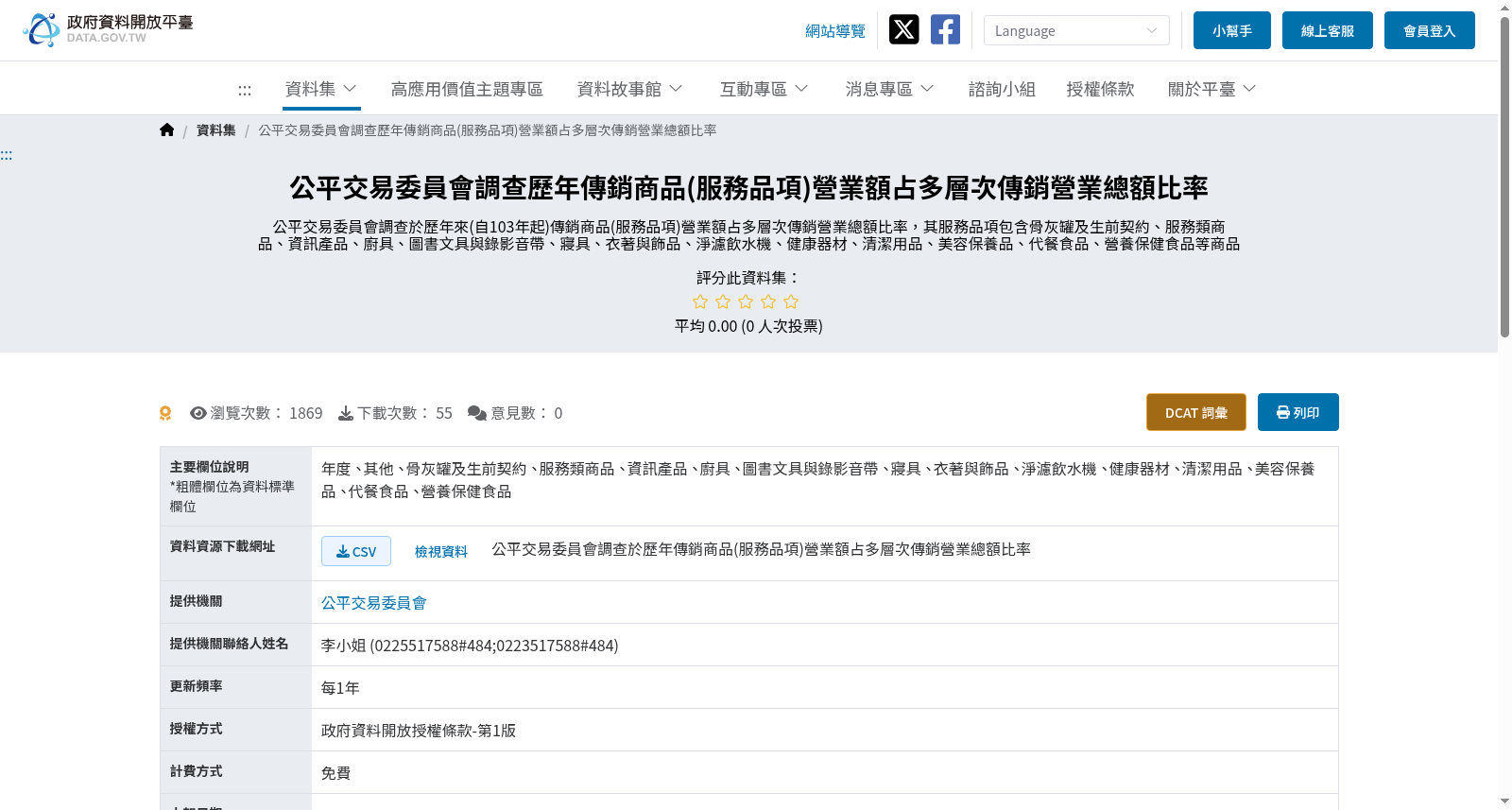The image size is (1512, 810).
Task: Click the 資料集 breadcrumb link
Action: [x=216, y=130]
